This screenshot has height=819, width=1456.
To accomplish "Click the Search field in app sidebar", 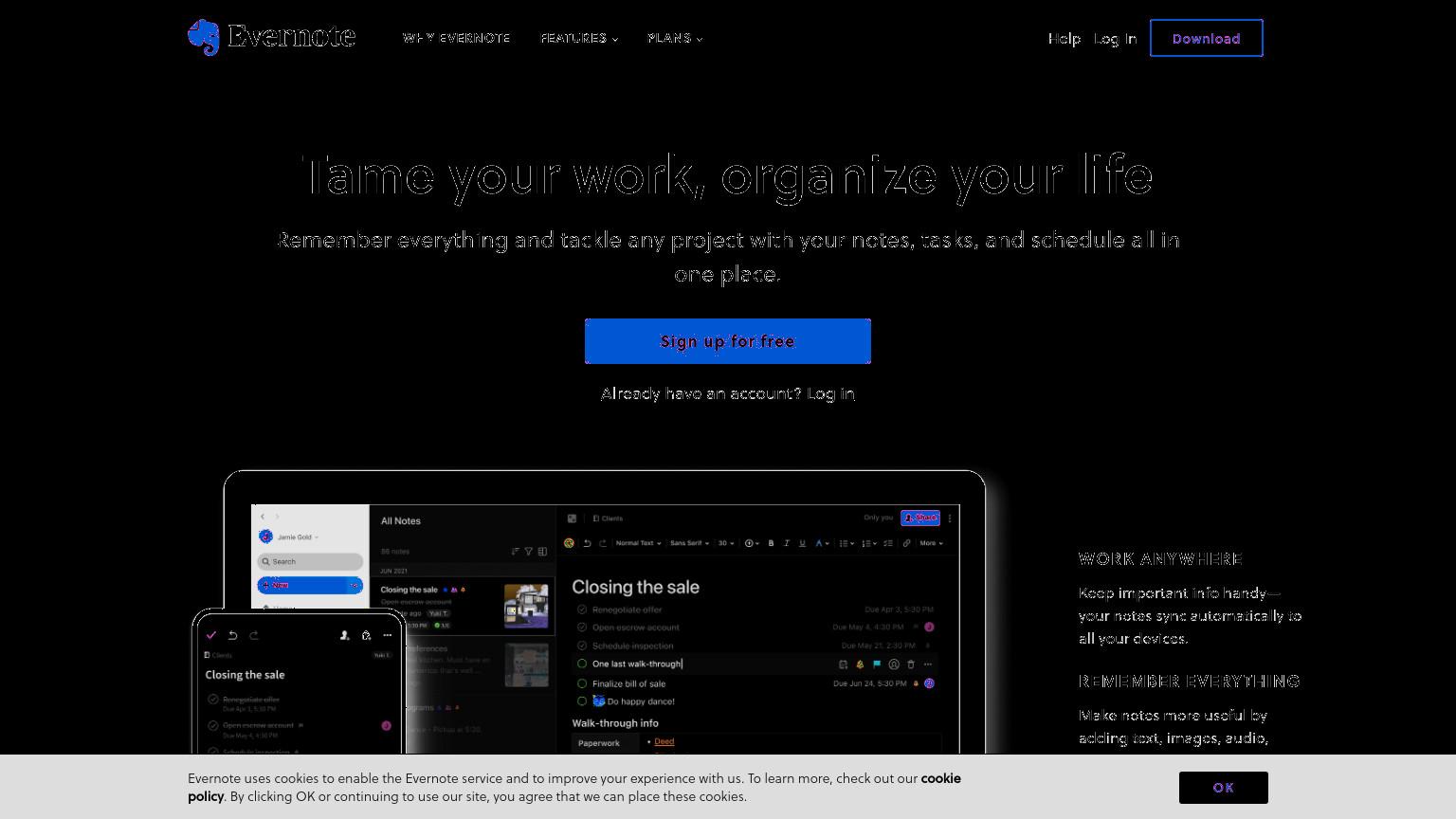I will pyautogui.click(x=310, y=561).
